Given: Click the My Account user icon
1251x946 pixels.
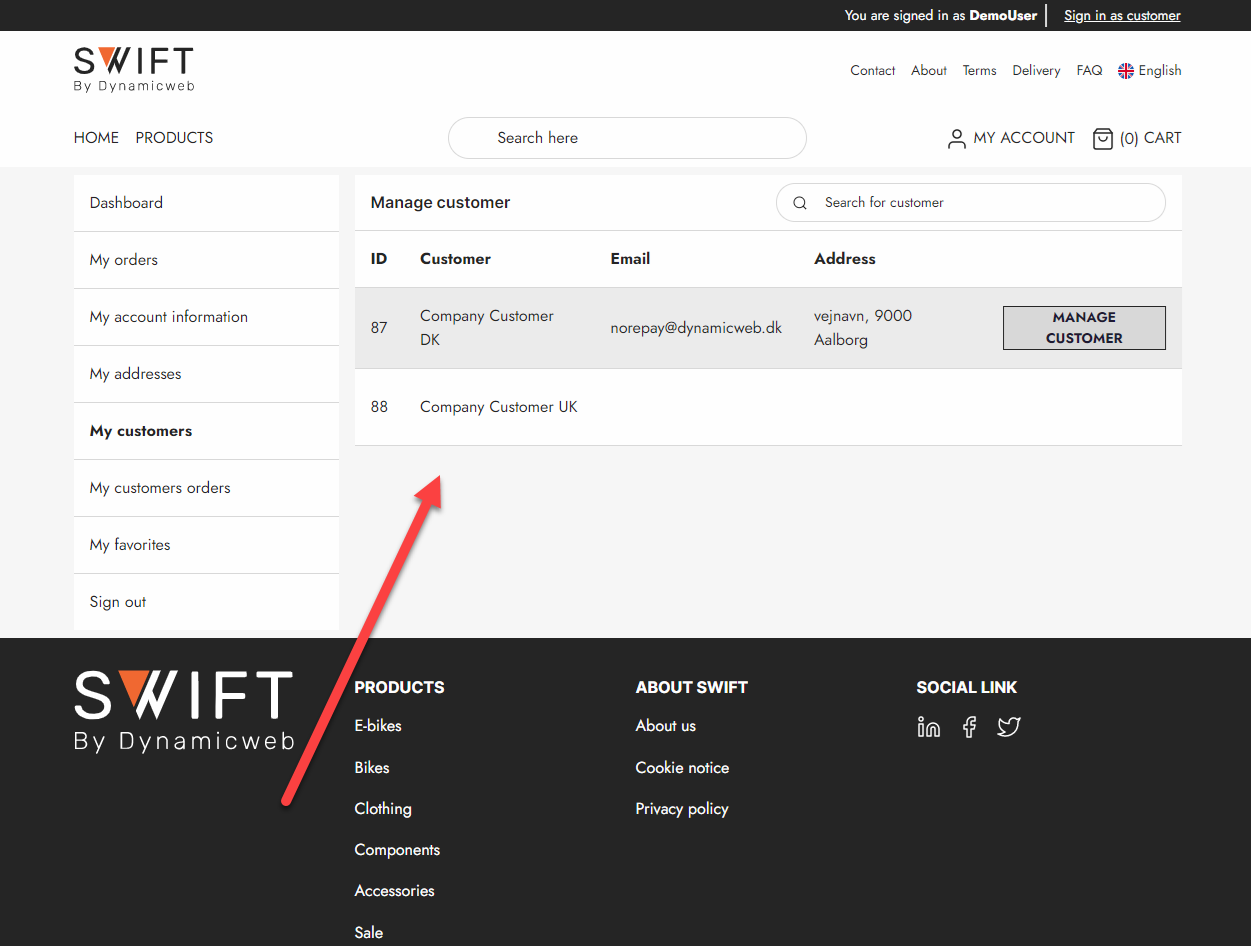Looking at the screenshot, I should (x=956, y=138).
